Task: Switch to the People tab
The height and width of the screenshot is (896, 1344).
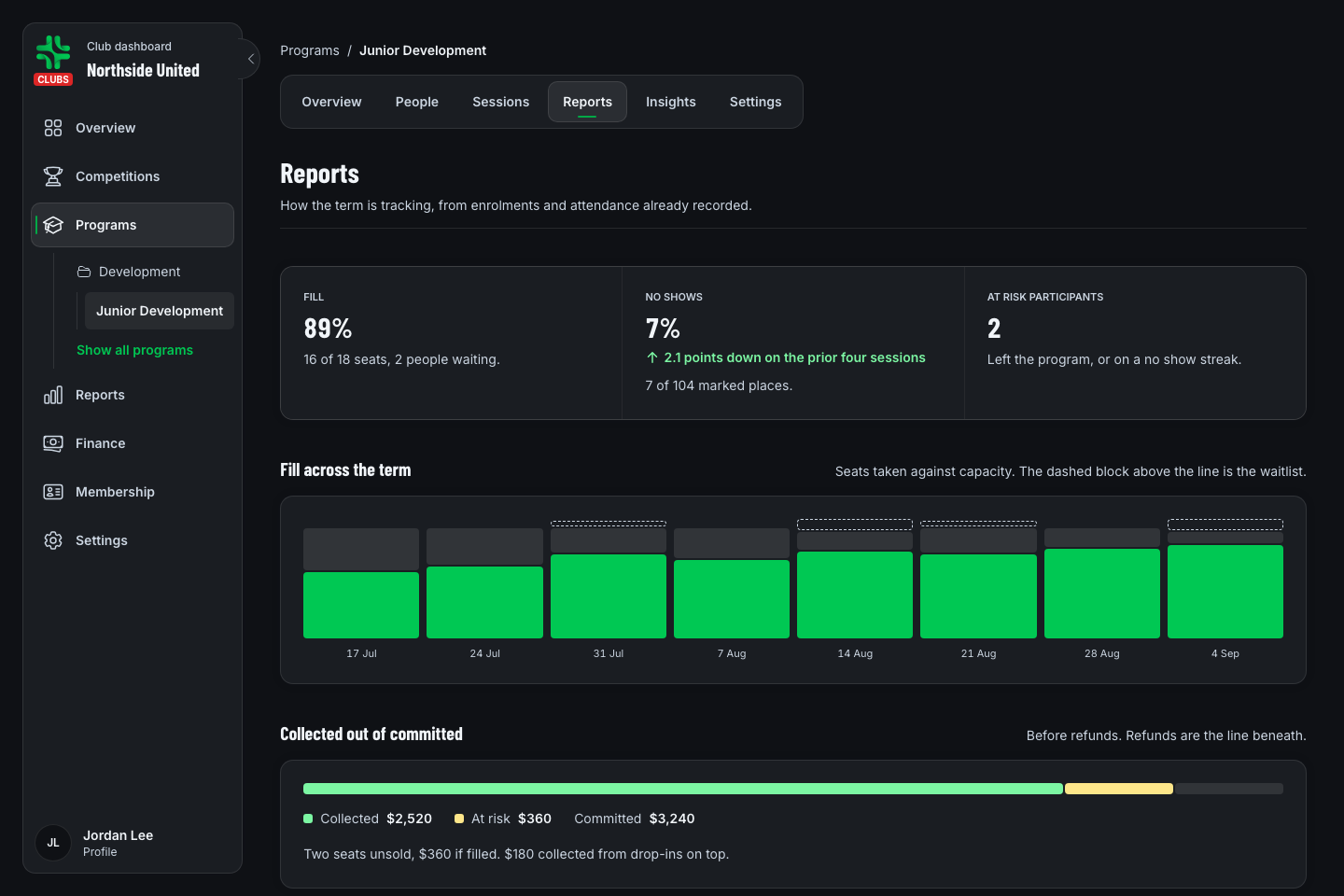Action: [x=417, y=102]
